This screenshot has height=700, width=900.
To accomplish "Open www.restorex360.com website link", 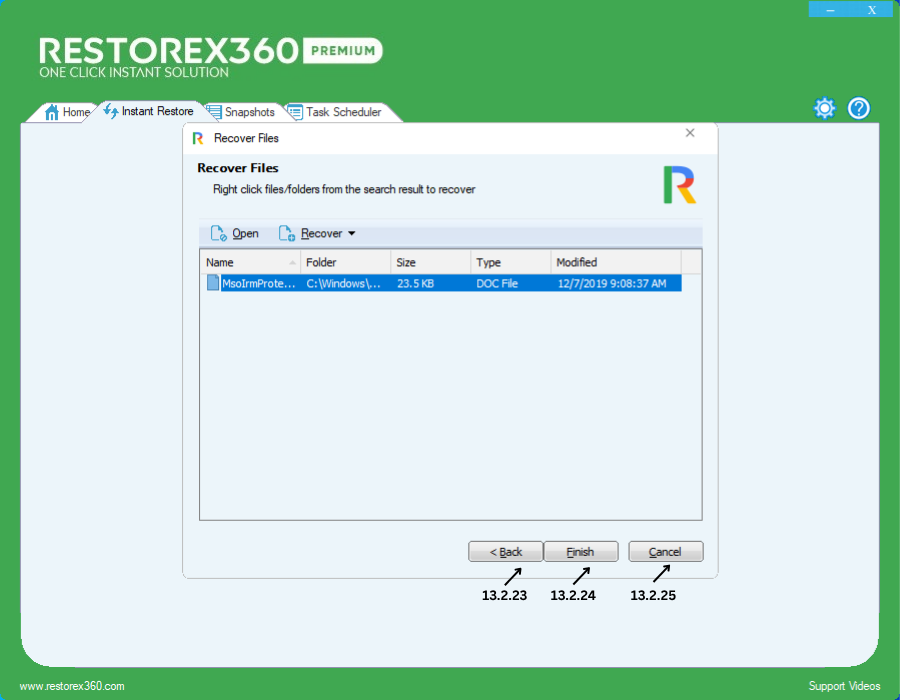I will 72,686.
